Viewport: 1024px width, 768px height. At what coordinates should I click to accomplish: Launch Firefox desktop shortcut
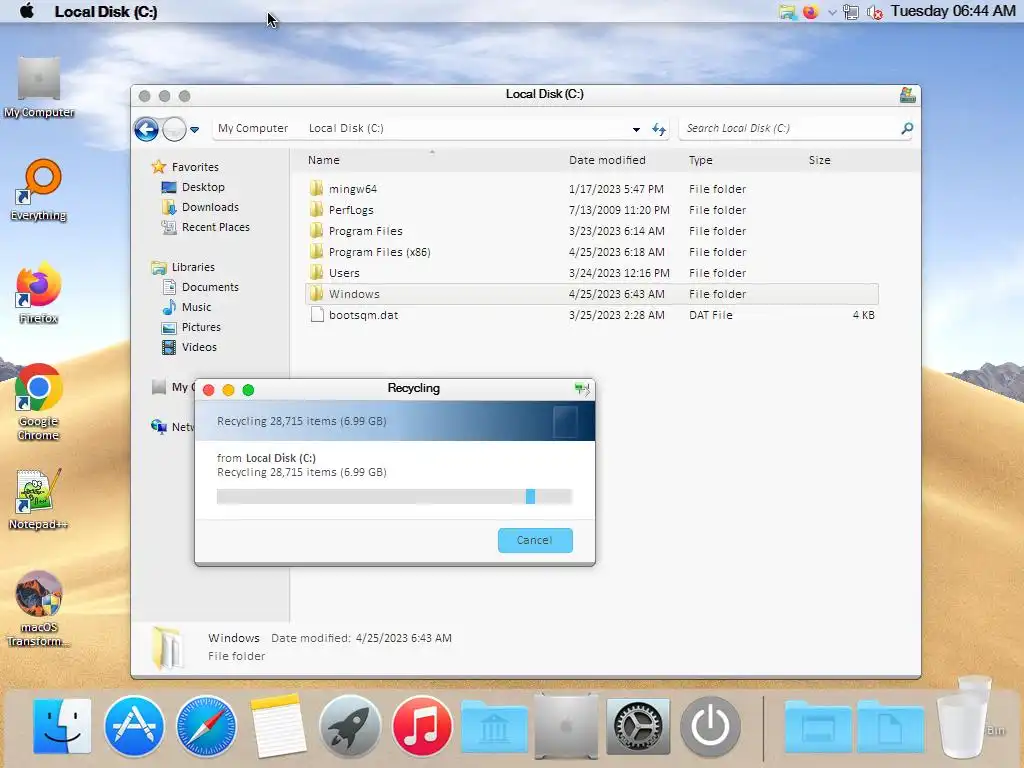click(x=39, y=293)
